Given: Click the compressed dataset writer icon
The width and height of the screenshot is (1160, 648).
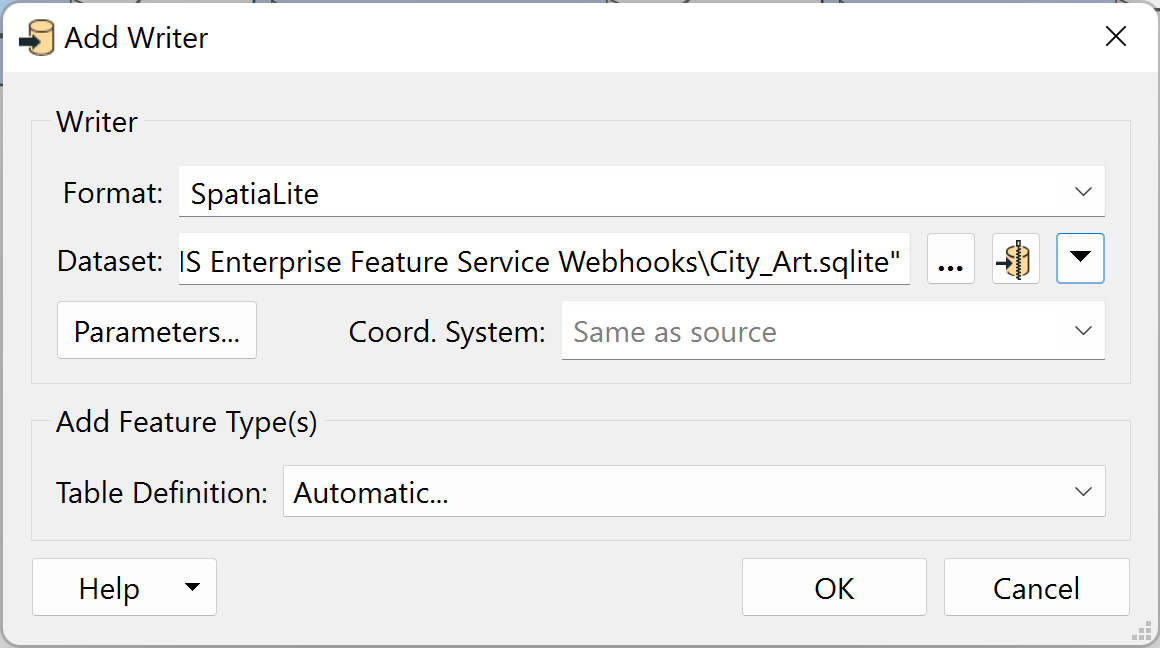Looking at the screenshot, I should pyautogui.click(x=1015, y=258).
